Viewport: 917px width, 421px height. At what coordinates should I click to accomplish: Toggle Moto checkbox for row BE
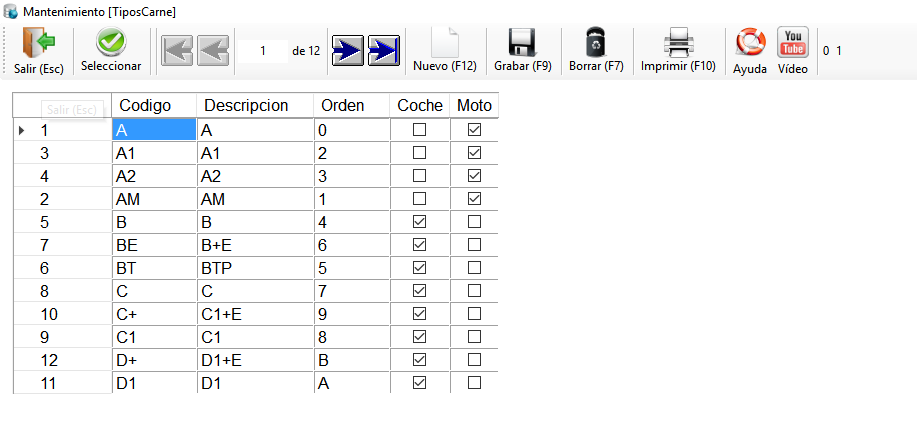(474, 244)
